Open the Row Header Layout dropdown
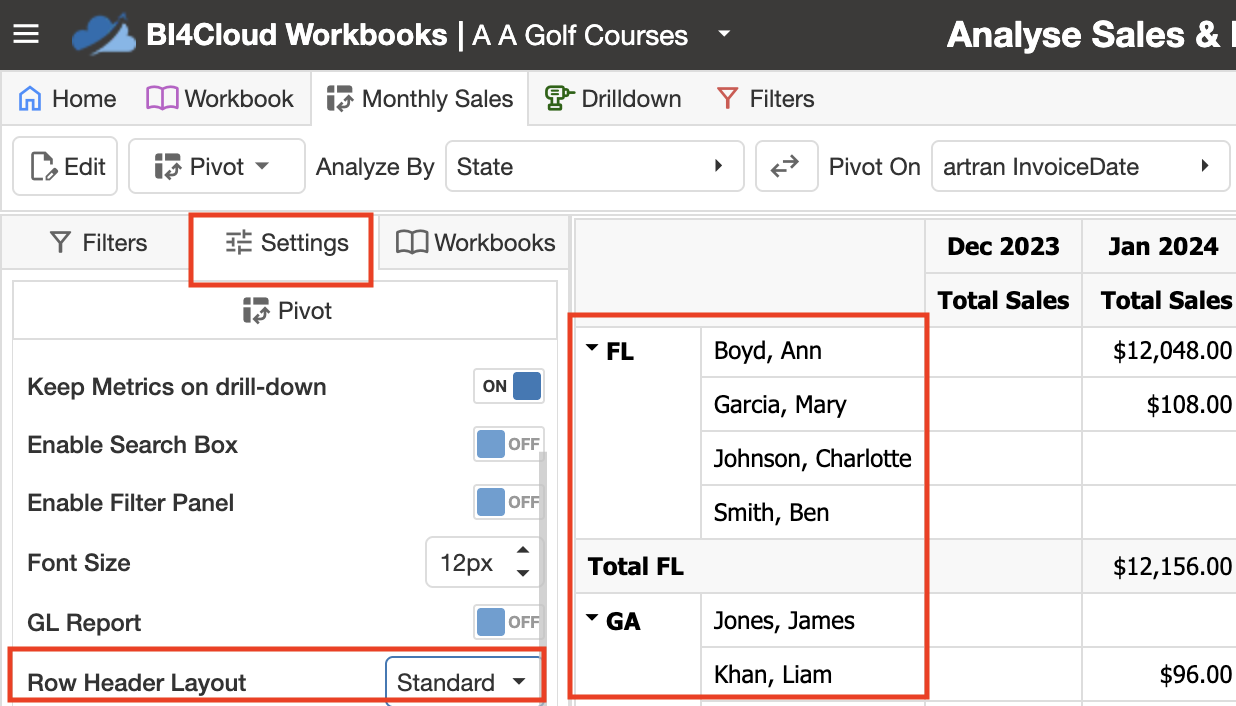 463,682
